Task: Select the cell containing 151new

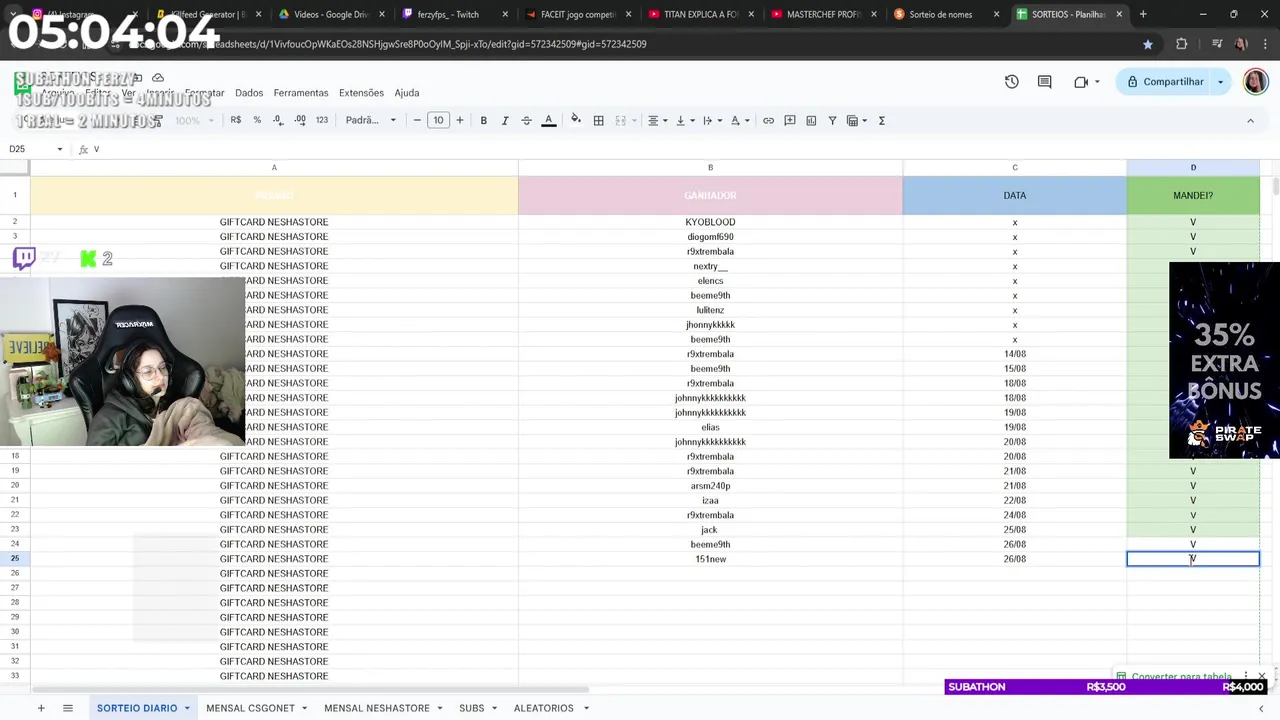Action: pyautogui.click(x=710, y=559)
